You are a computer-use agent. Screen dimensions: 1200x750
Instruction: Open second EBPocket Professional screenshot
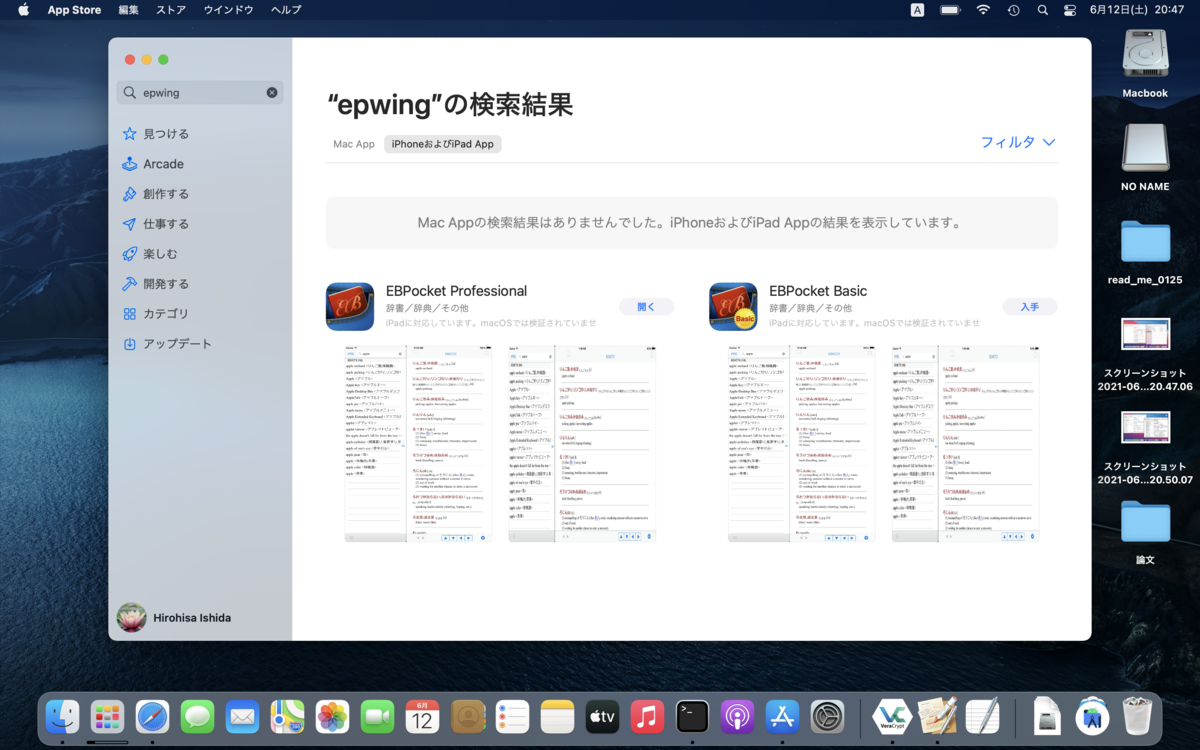pos(581,444)
